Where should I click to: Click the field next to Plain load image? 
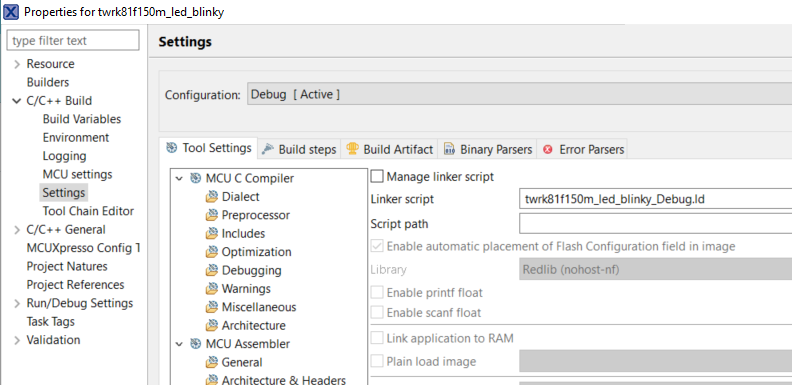coord(655,361)
